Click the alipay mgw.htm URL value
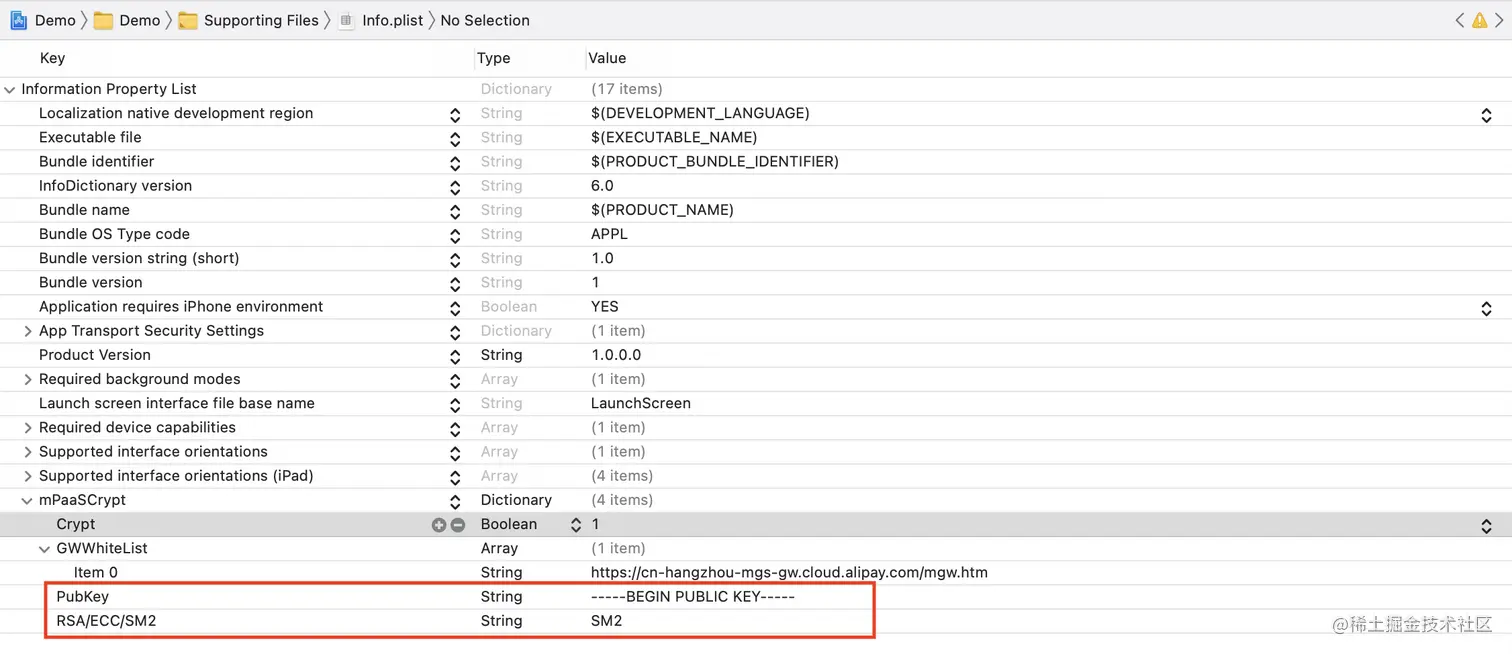The image size is (1512, 654). pyautogui.click(x=789, y=573)
